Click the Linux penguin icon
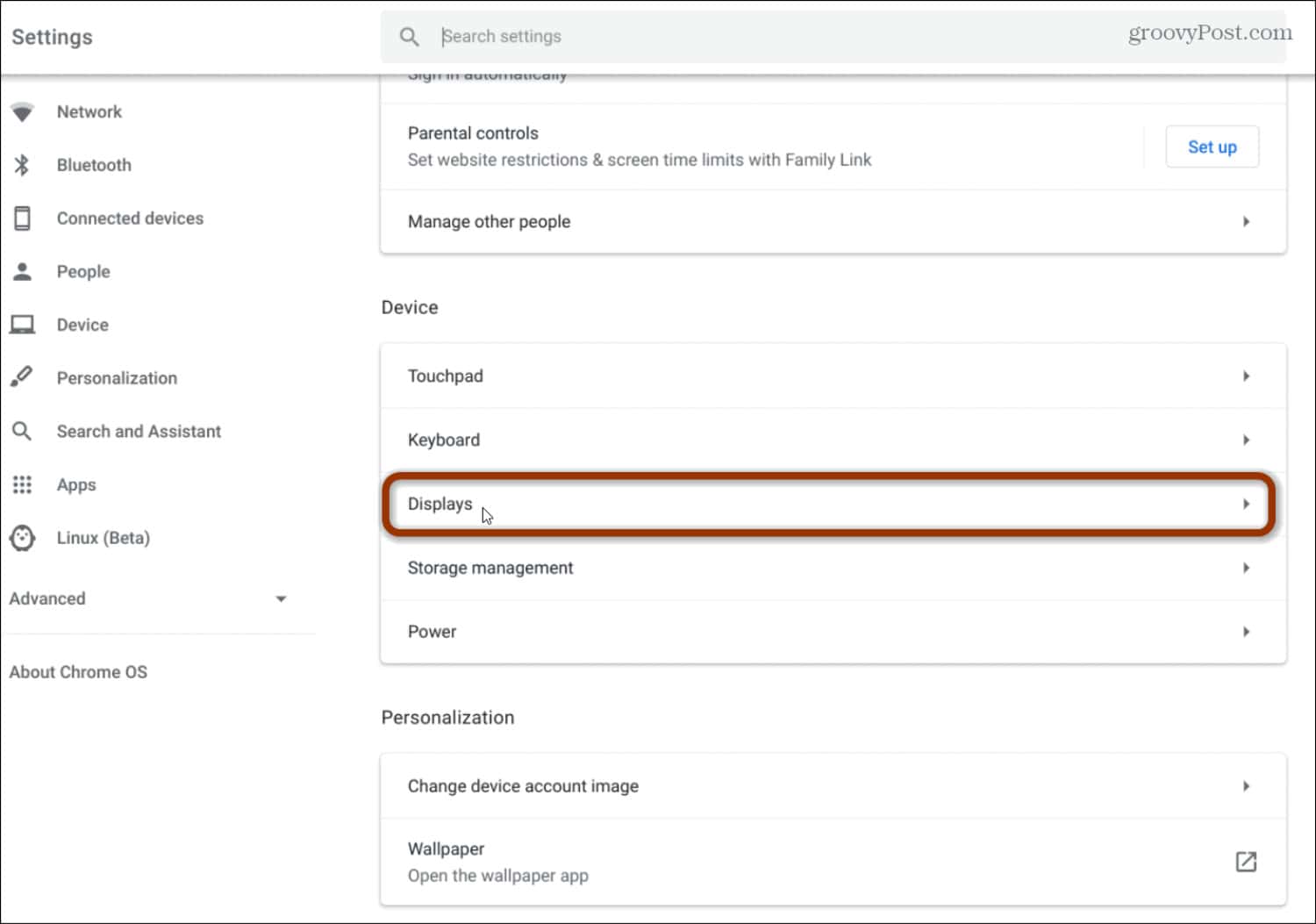 [x=22, y=538]
